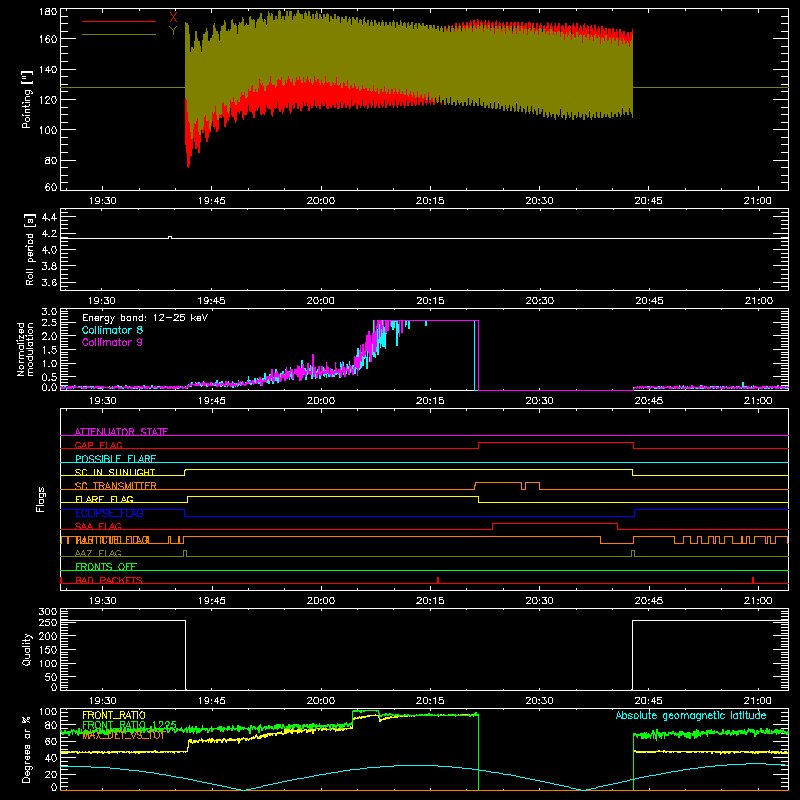Click the FLARE_FLAG label

(x=104, y=499)
